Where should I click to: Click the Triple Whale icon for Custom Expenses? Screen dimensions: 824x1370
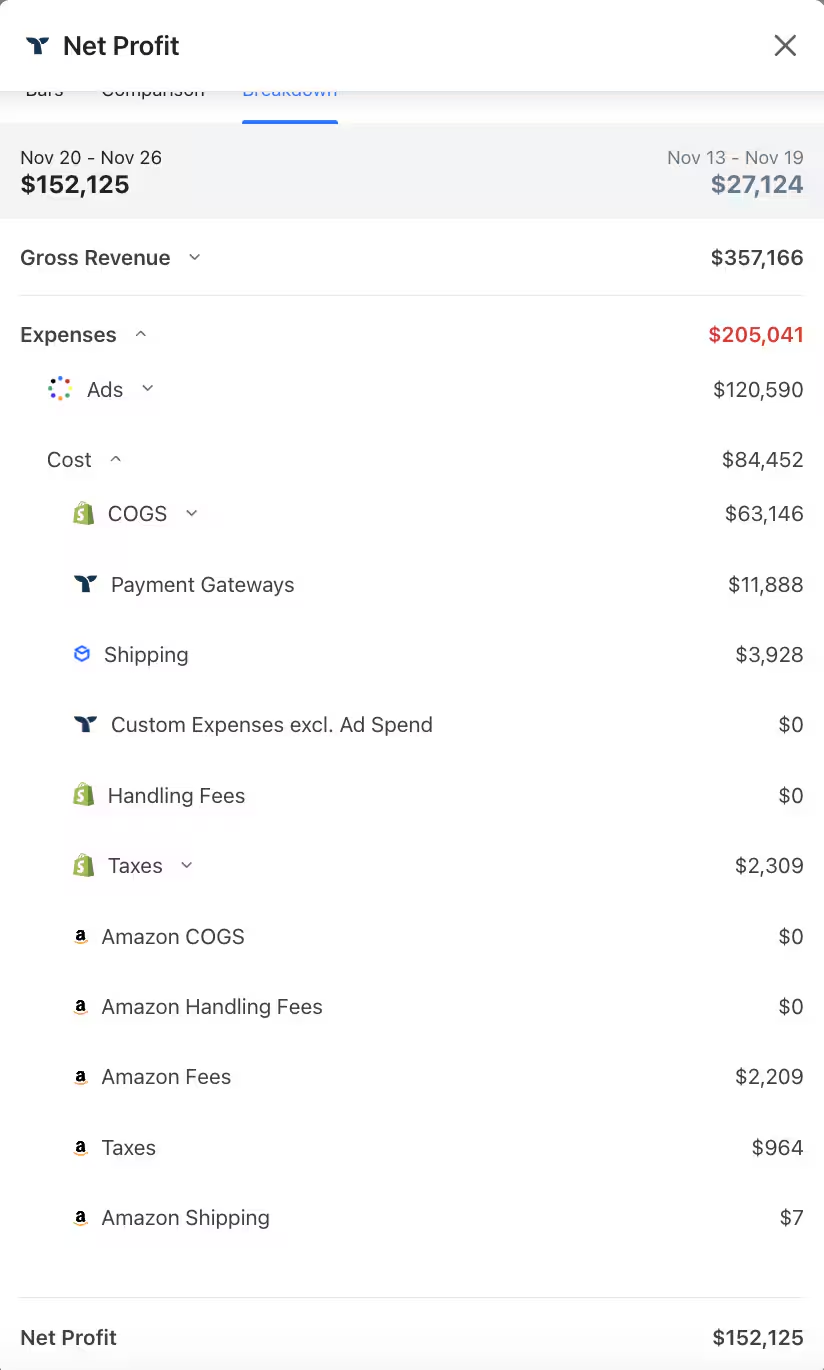87,724
